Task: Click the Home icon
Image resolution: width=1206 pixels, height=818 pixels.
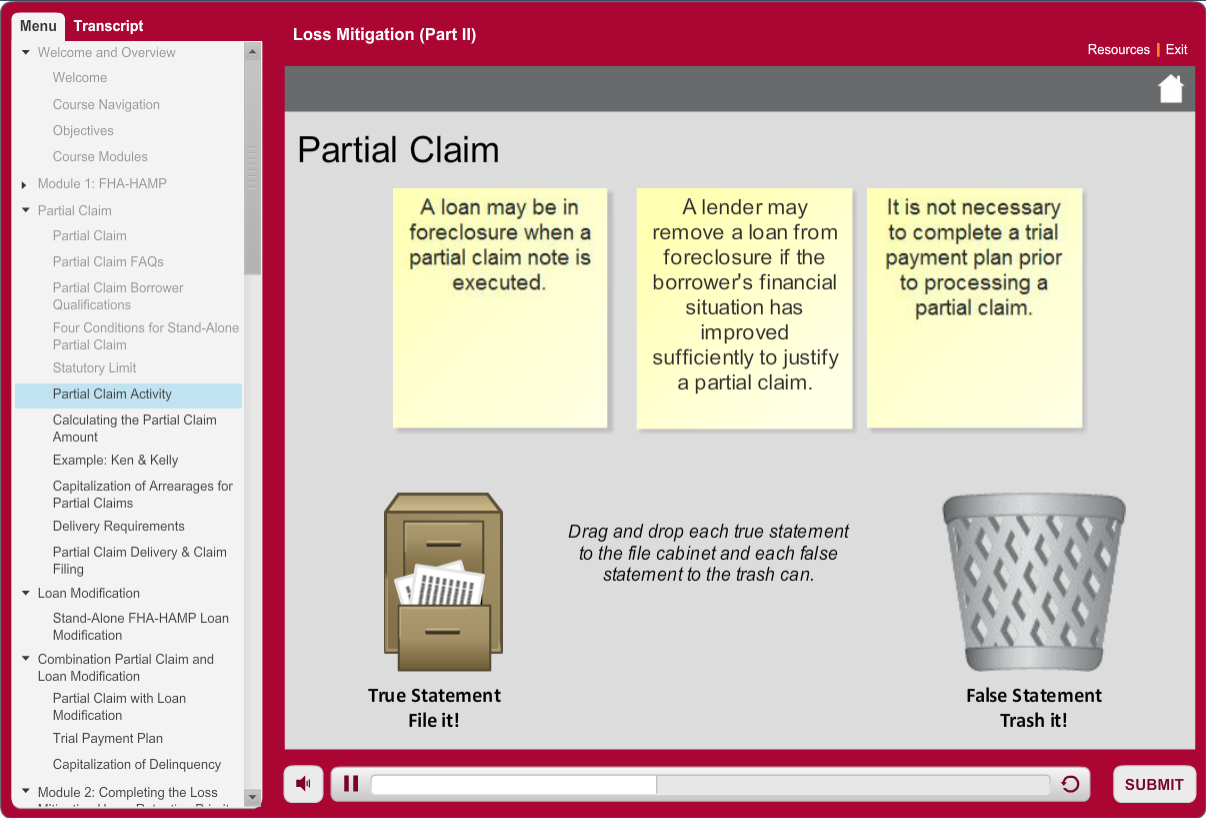Action: pos(1170,89)
